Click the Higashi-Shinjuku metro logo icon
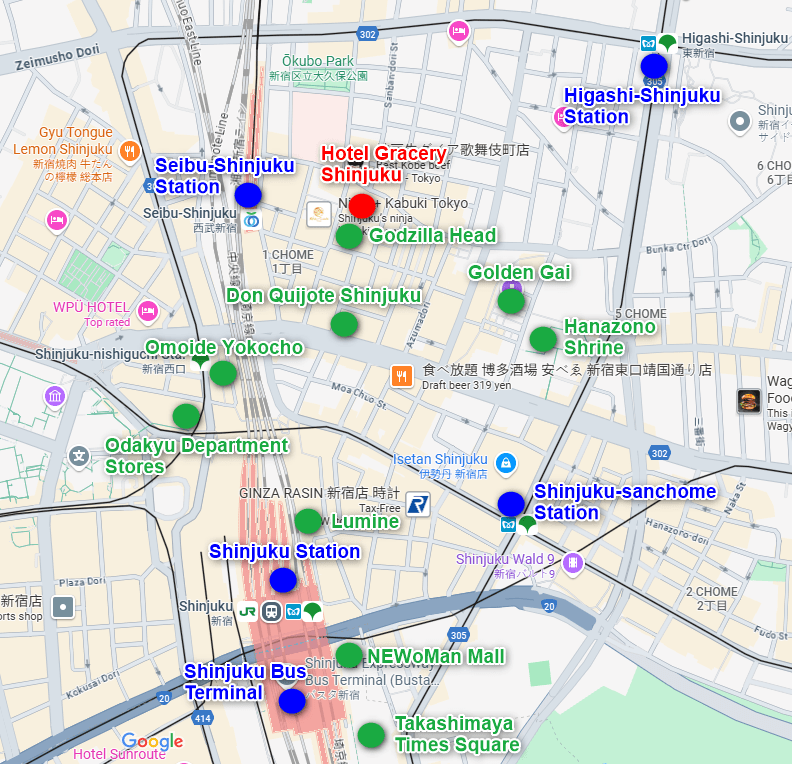 click(648, 43)
